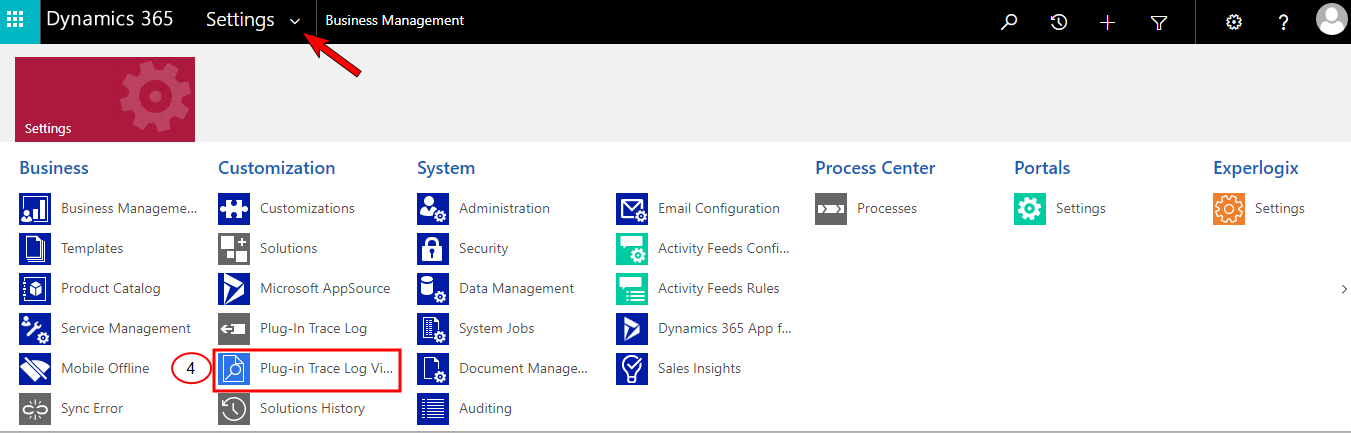Open Data Management
This screenshot has width=1351, height=433.
tap(516, 288)
